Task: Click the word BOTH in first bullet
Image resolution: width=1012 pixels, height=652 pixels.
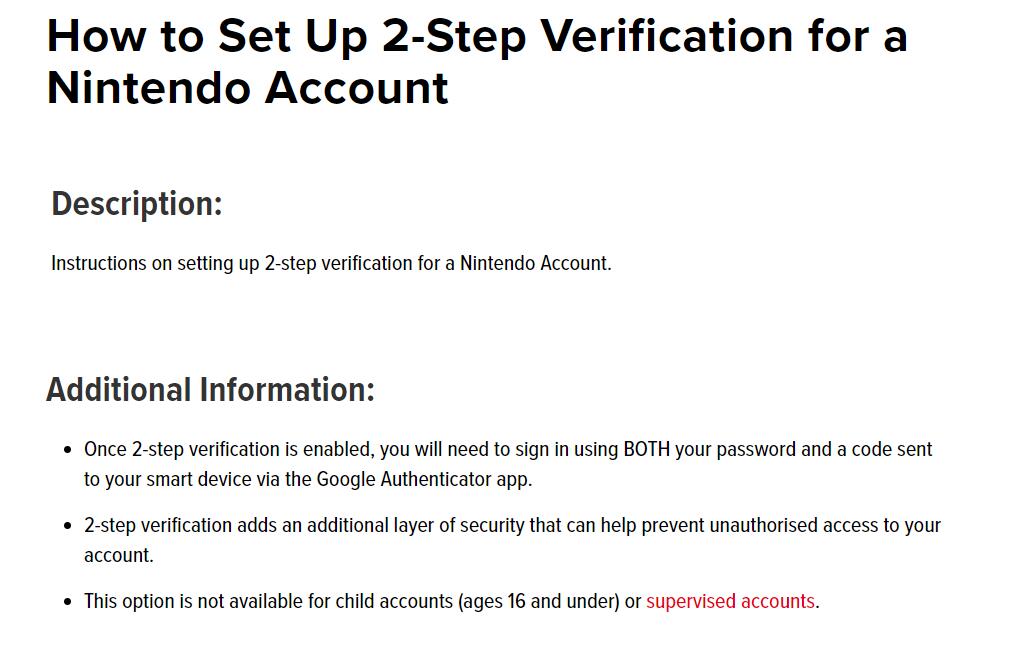Action: coord(647,449)
